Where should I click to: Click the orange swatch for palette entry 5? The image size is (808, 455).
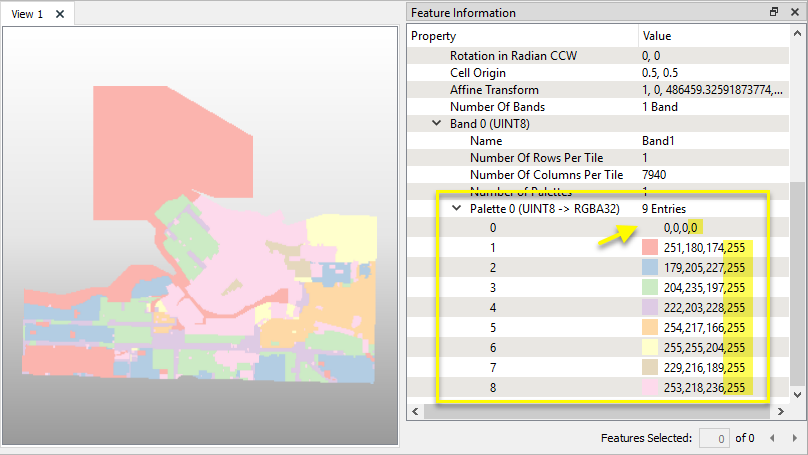coord(650,327)
